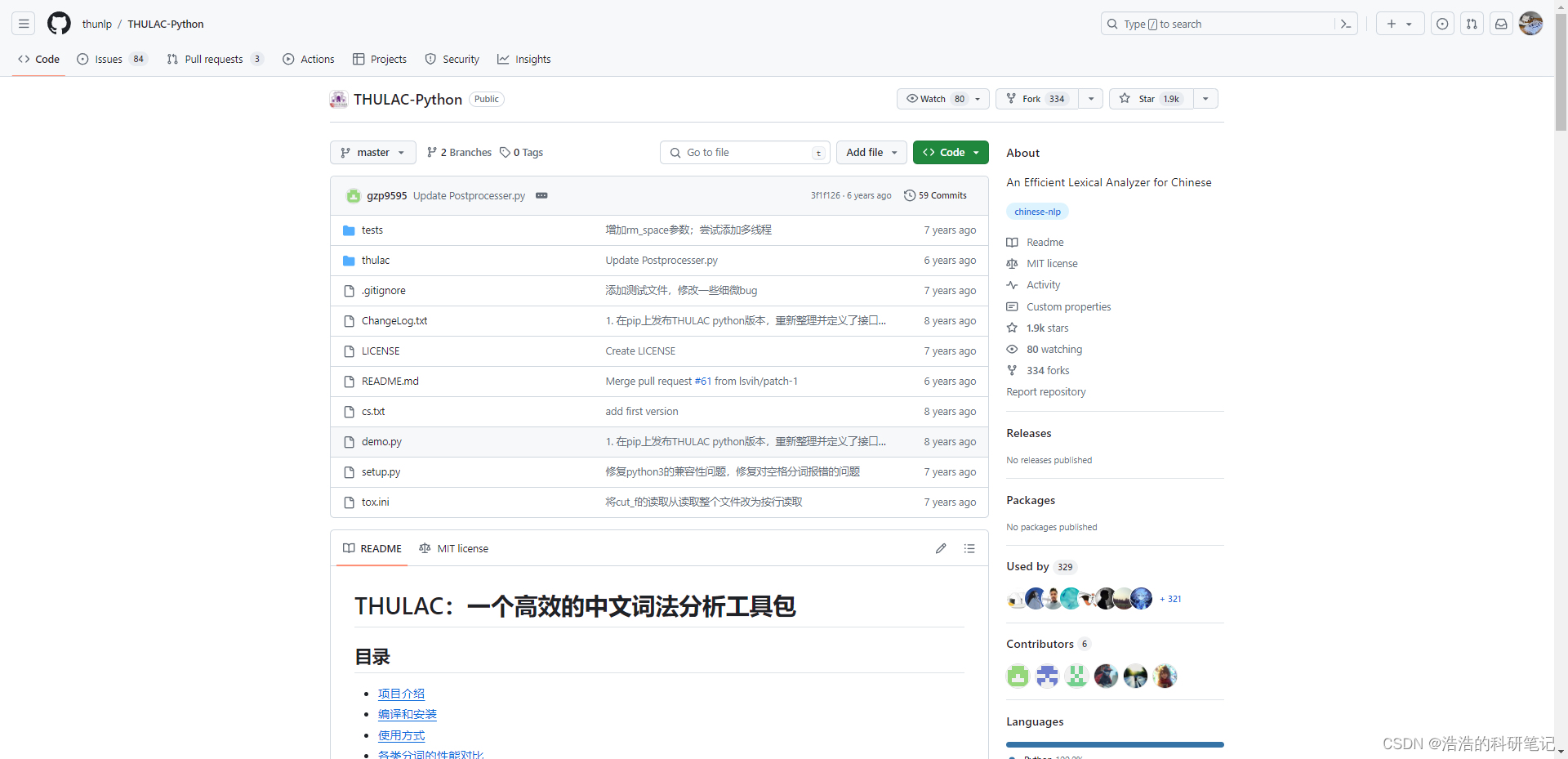
Task: Open first contributor avatar
Action: pos(1018,676)
